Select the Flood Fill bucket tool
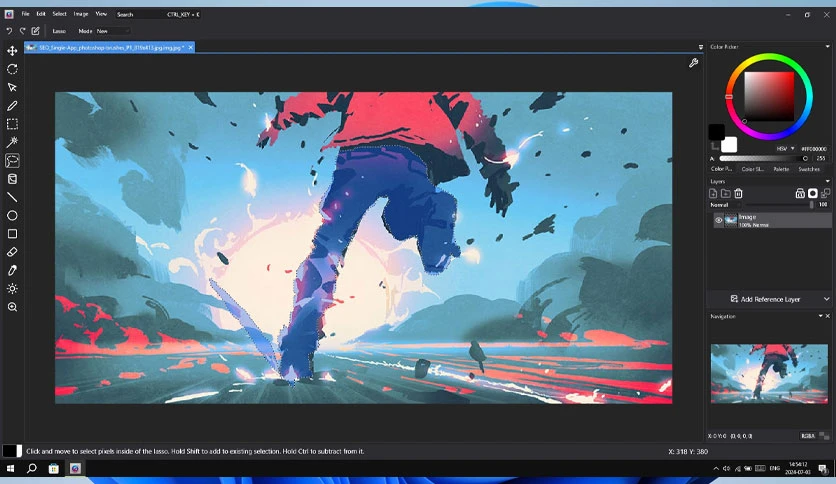This screenshot has width=836, height=484. (12, 179)
